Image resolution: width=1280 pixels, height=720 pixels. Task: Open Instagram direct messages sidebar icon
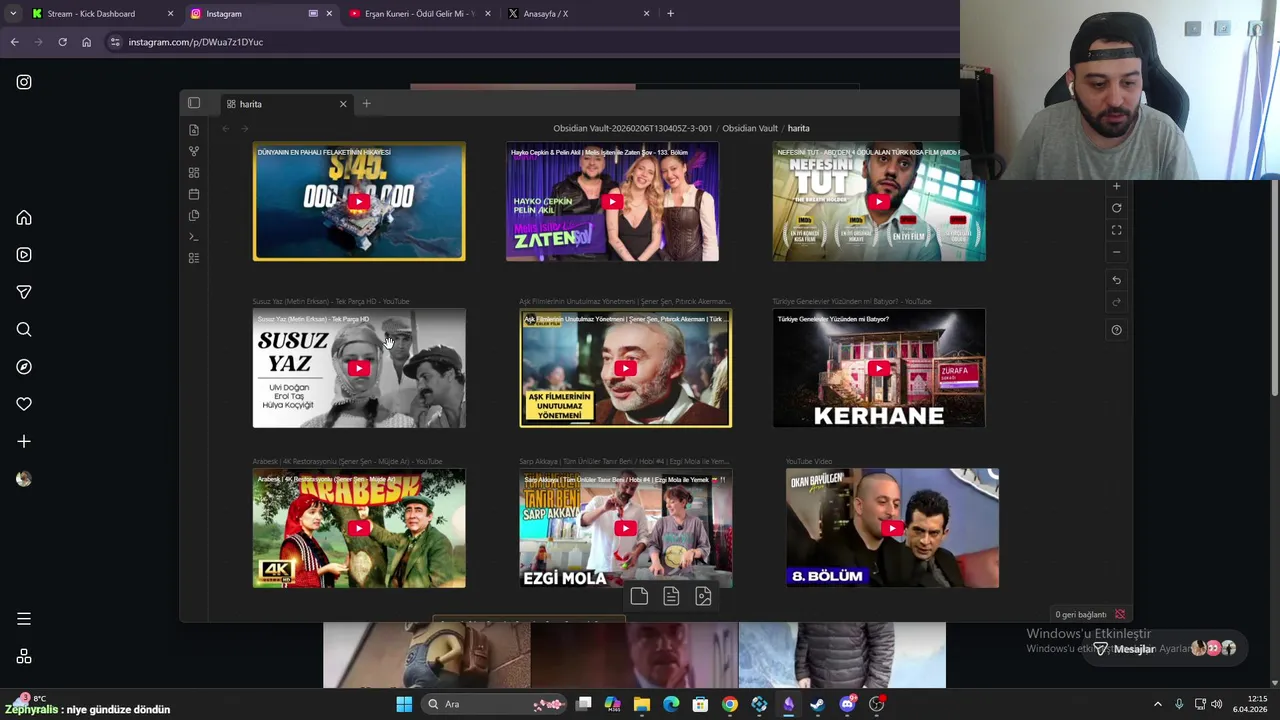24,292
